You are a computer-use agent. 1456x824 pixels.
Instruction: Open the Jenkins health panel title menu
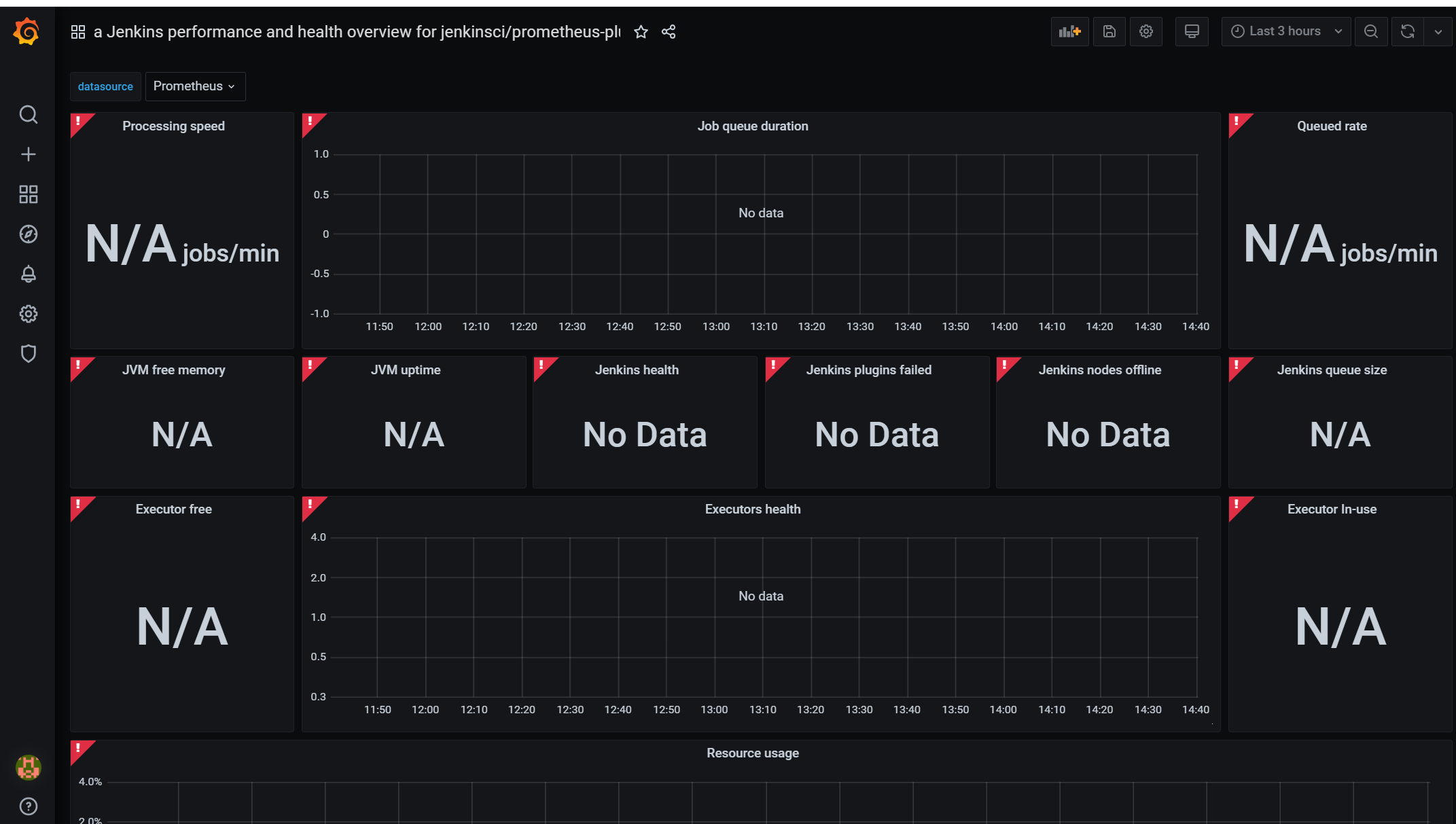[x=637, y=370]
